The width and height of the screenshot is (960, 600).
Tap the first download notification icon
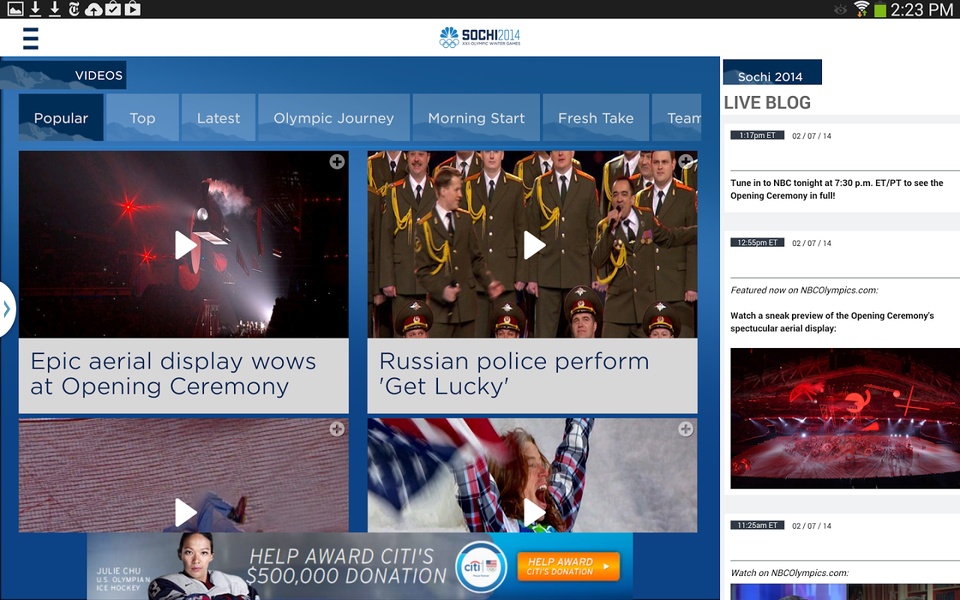tap(36, 9)
